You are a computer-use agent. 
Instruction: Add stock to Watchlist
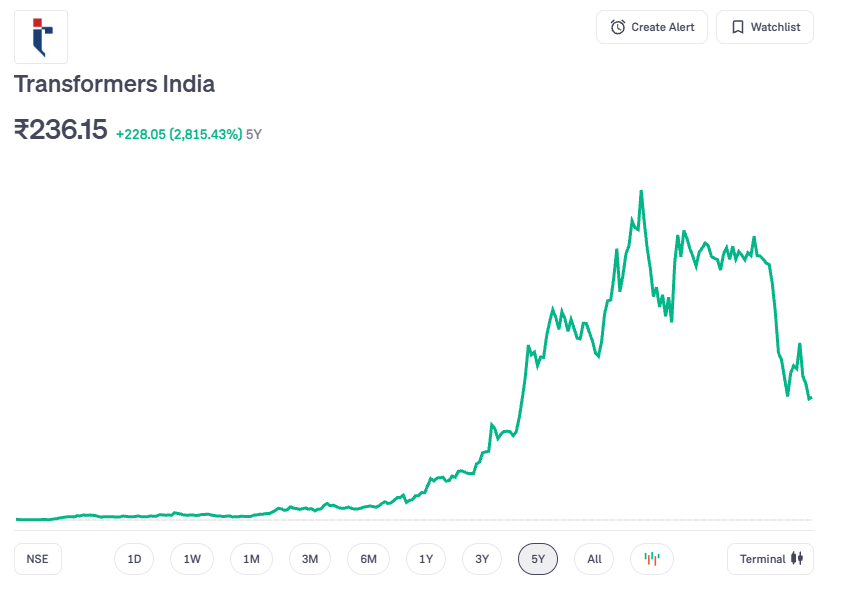(x=765, y=27)
